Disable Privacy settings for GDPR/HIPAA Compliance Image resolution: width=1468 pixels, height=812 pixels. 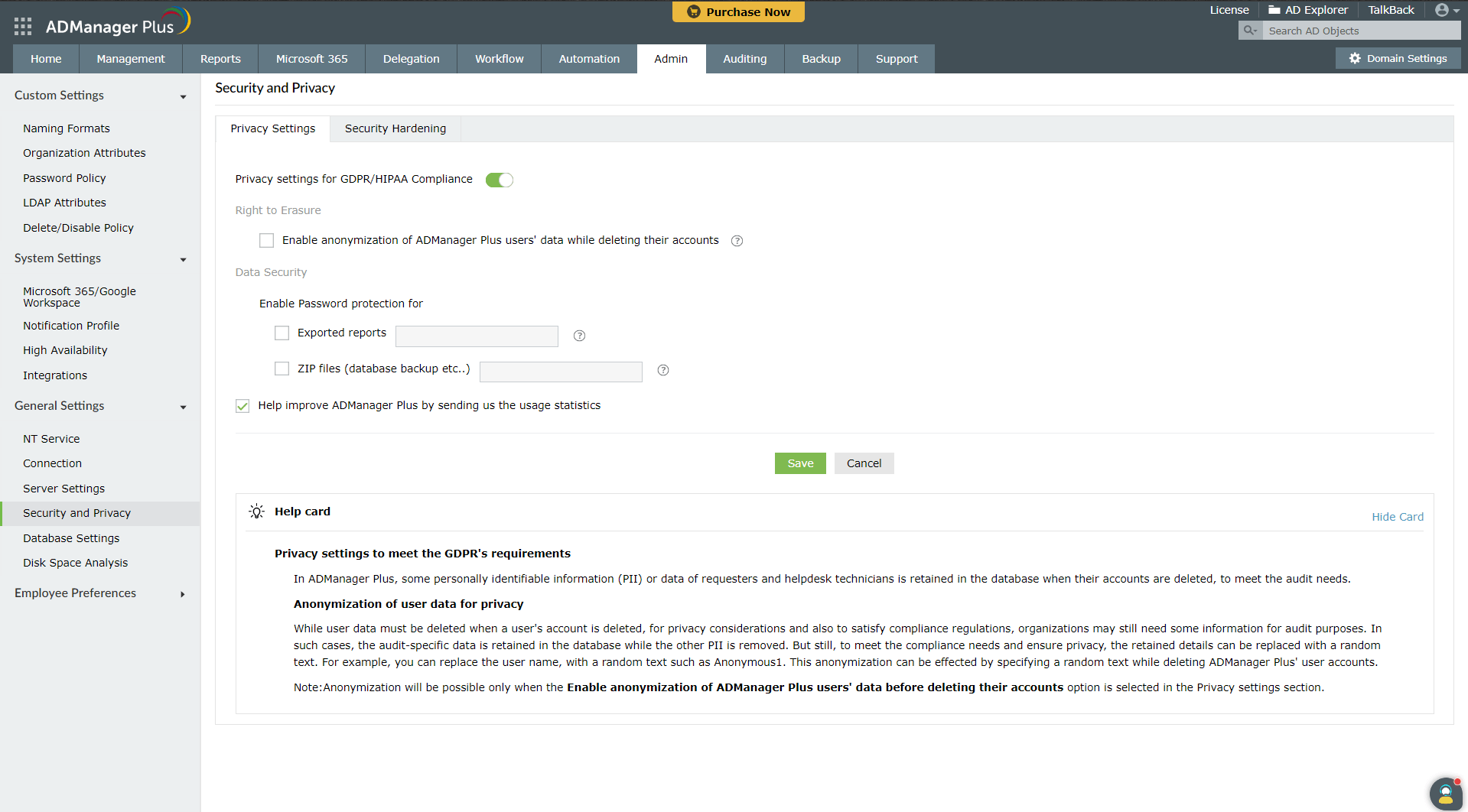coord(499,180)
